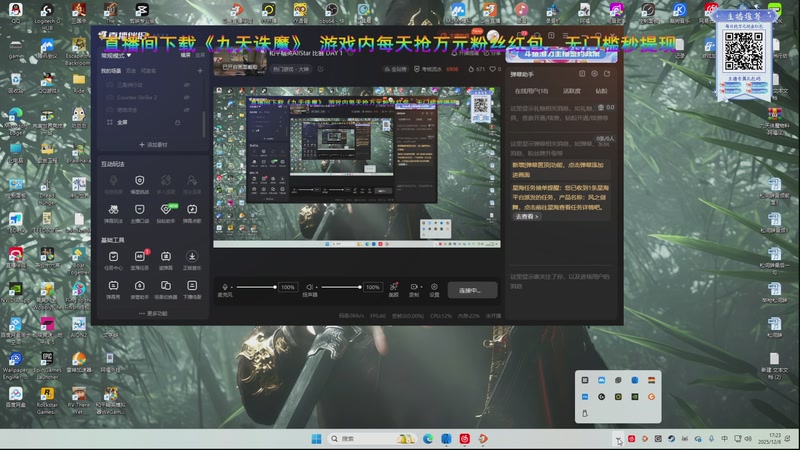This screenshot has width=800, height=450.
Task: Click the stream preview canvas
Action: pos(357,167)
